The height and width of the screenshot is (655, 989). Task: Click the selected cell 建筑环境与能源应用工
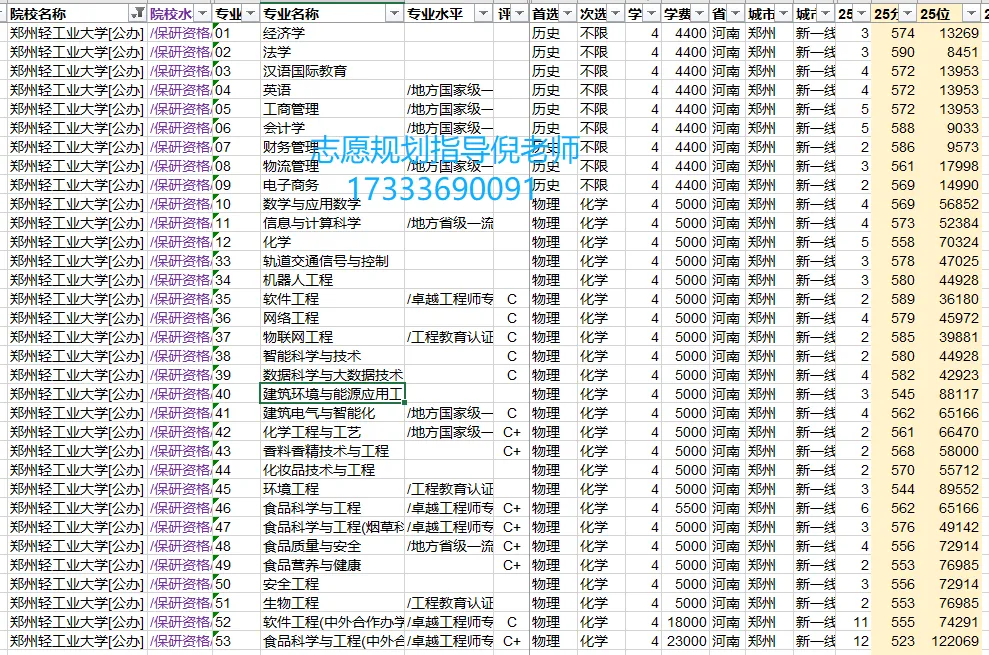coord(332,394)
